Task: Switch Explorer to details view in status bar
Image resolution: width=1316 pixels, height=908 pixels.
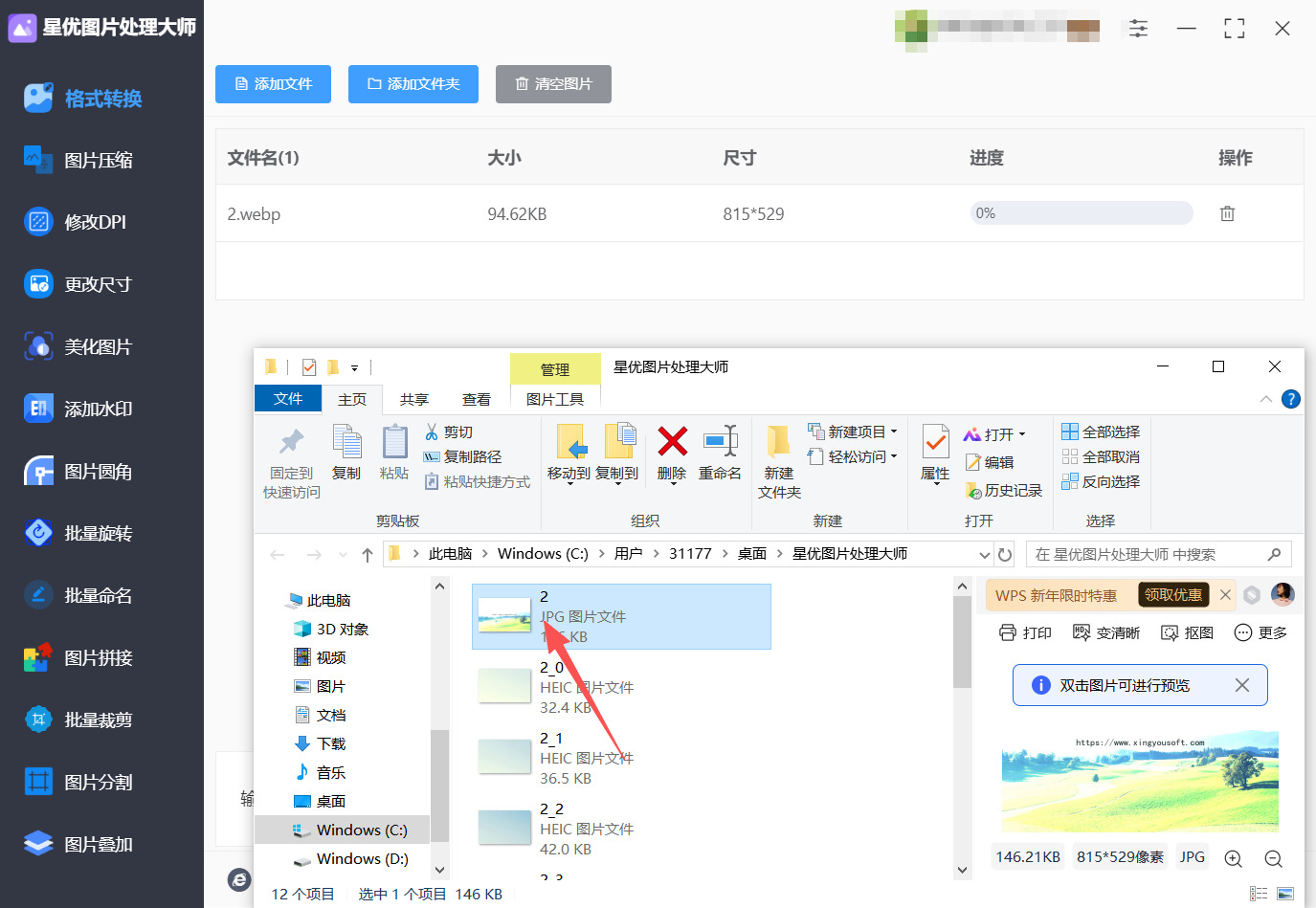Action: click(x=1258, y=894)
